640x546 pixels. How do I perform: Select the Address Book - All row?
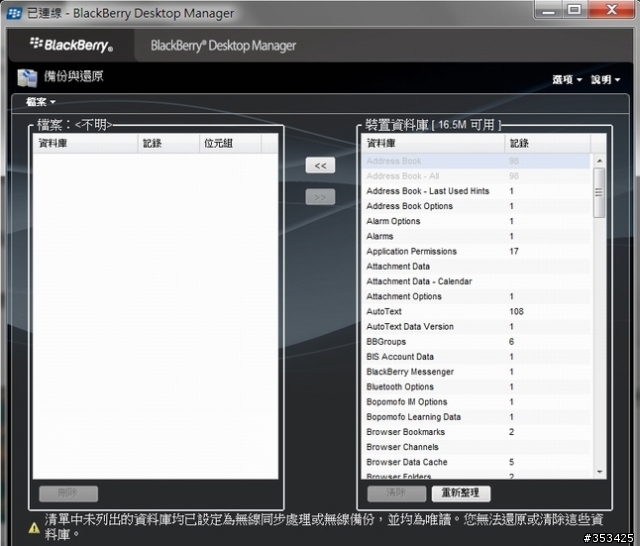coord(476,176)
